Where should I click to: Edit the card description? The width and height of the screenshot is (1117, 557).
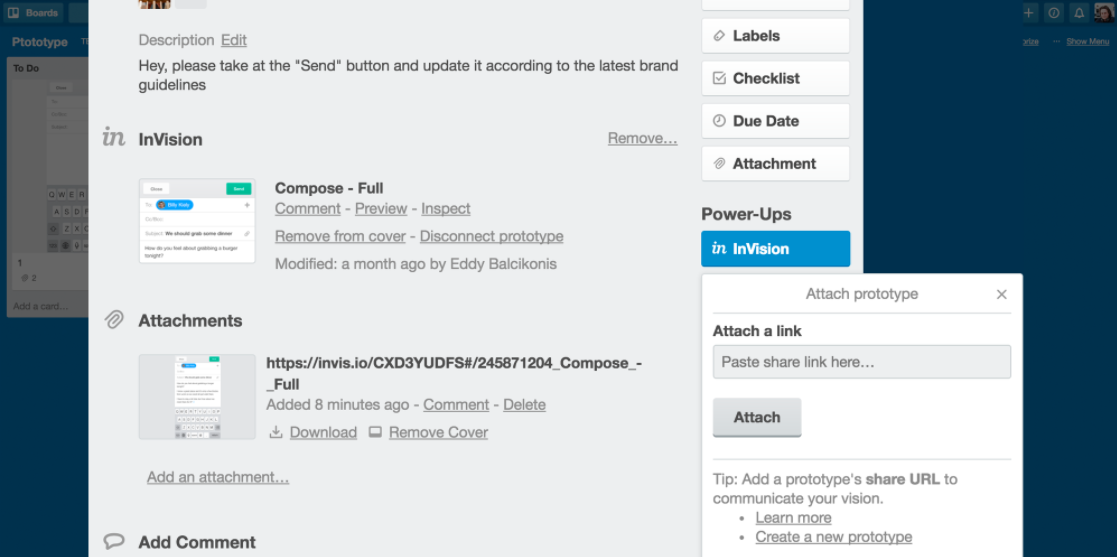click(234, 40)
